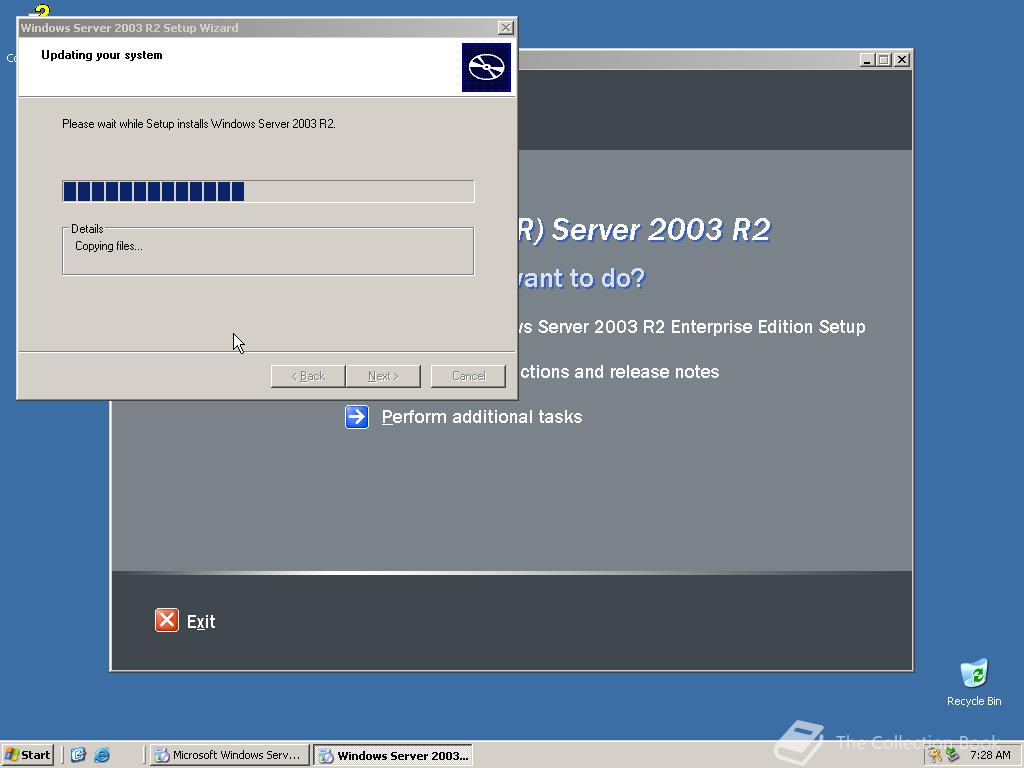Open the Recycle Bin desktop icon
This screenshot has width=1024, height=768.
[x=974, y=683]
